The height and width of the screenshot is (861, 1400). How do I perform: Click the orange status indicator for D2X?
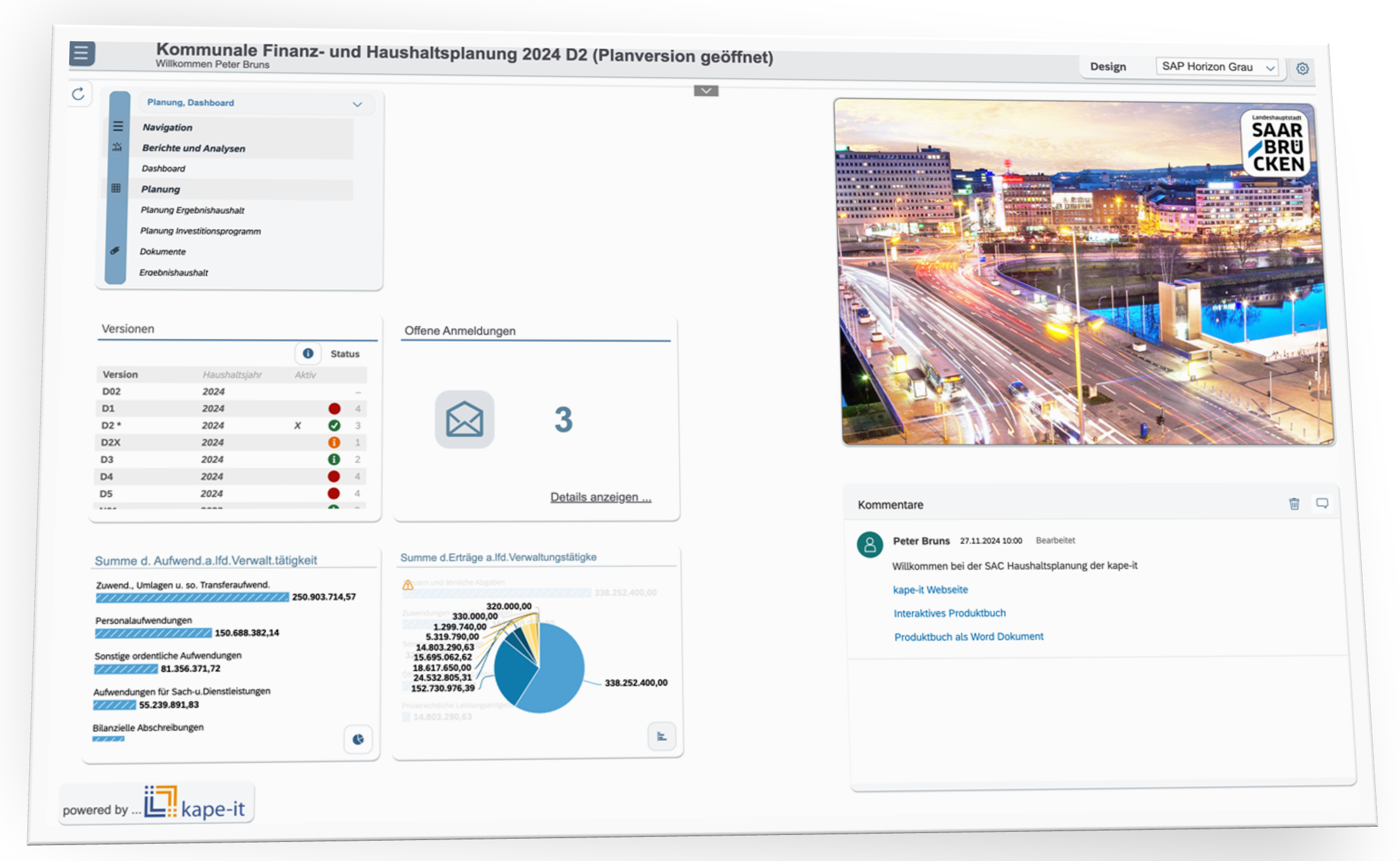click(x=334, y=443)
